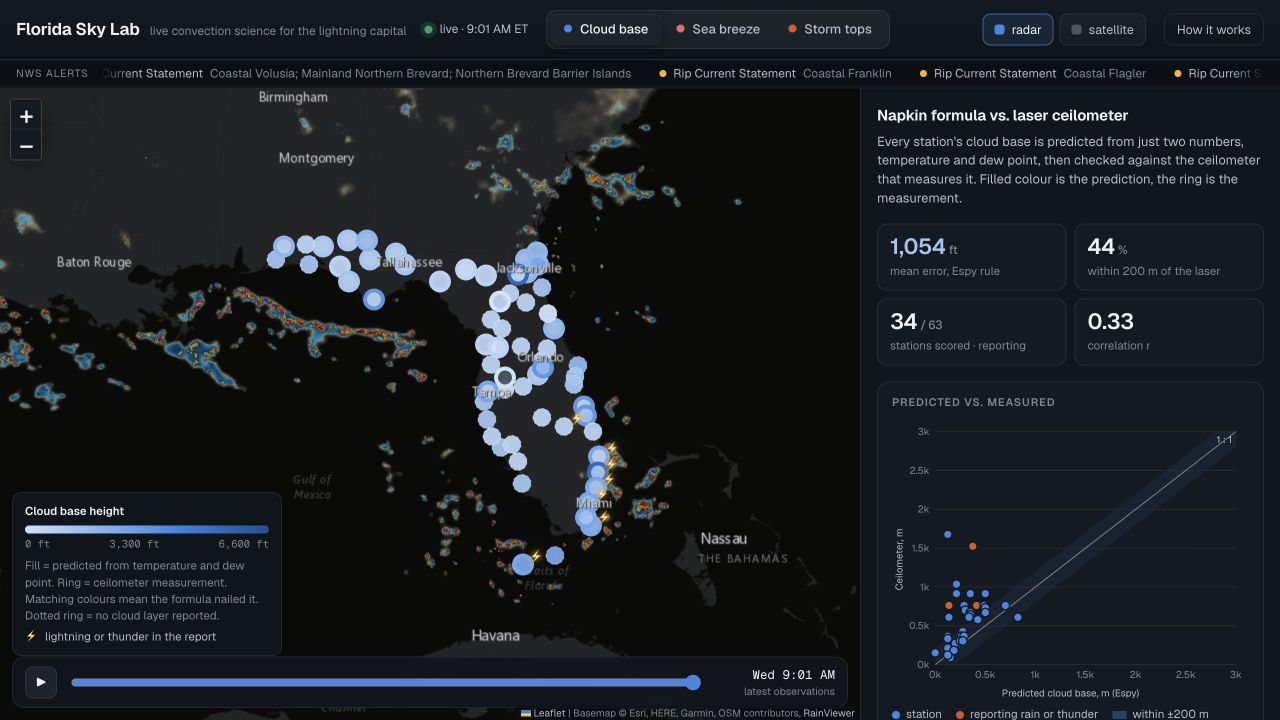Click the 'station' chart legend entry
The image size is (1280, 720).
click(x=916, y=714)
